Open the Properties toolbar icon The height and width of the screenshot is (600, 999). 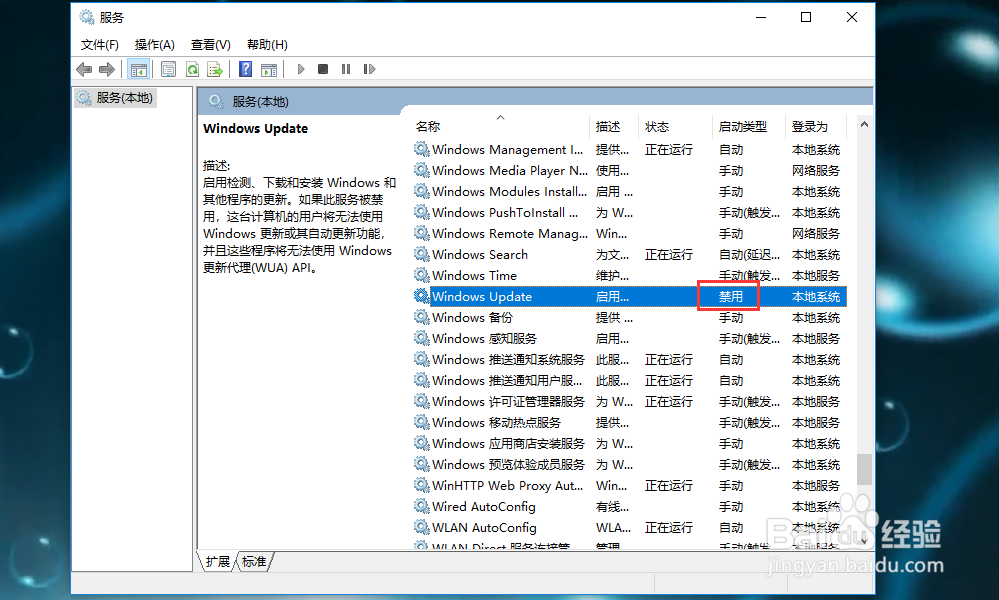pyautogui.click(x=168, y=69)
